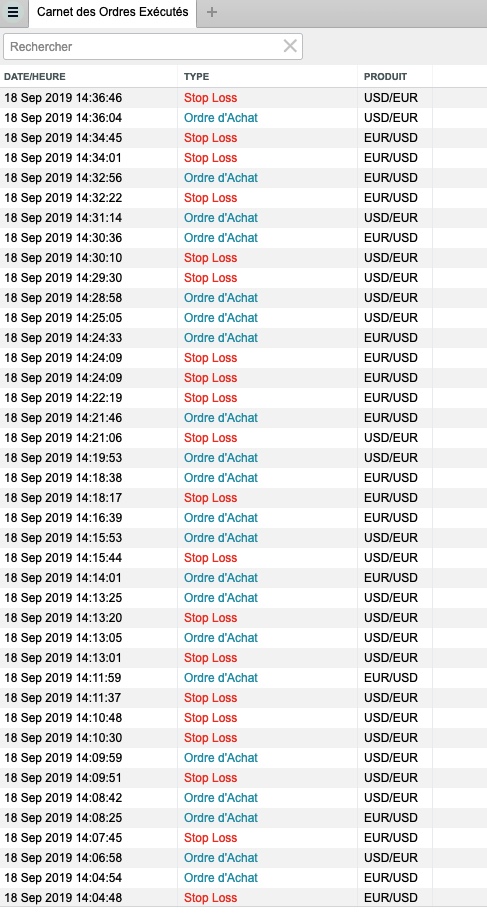Viewport: 487px width, 913px height.
Task: Select the last Stop Loss at 14:04:48
Action: click(210, 898)
